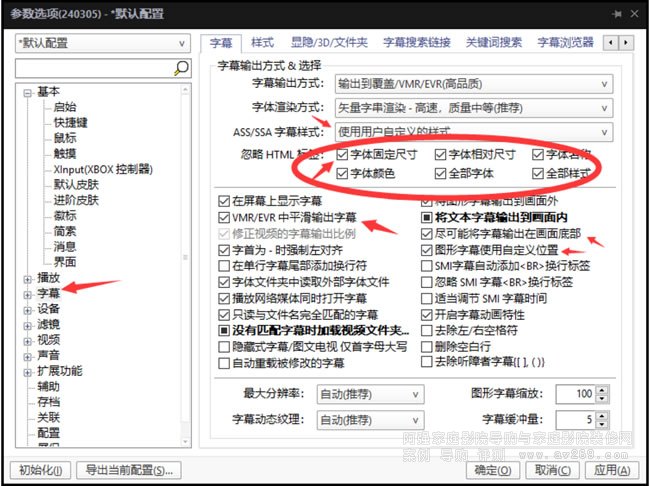Image resolution: width=650 pixels, height=486 pixels.
Task: Click the search magnifier icon
Action: (180, 68)
